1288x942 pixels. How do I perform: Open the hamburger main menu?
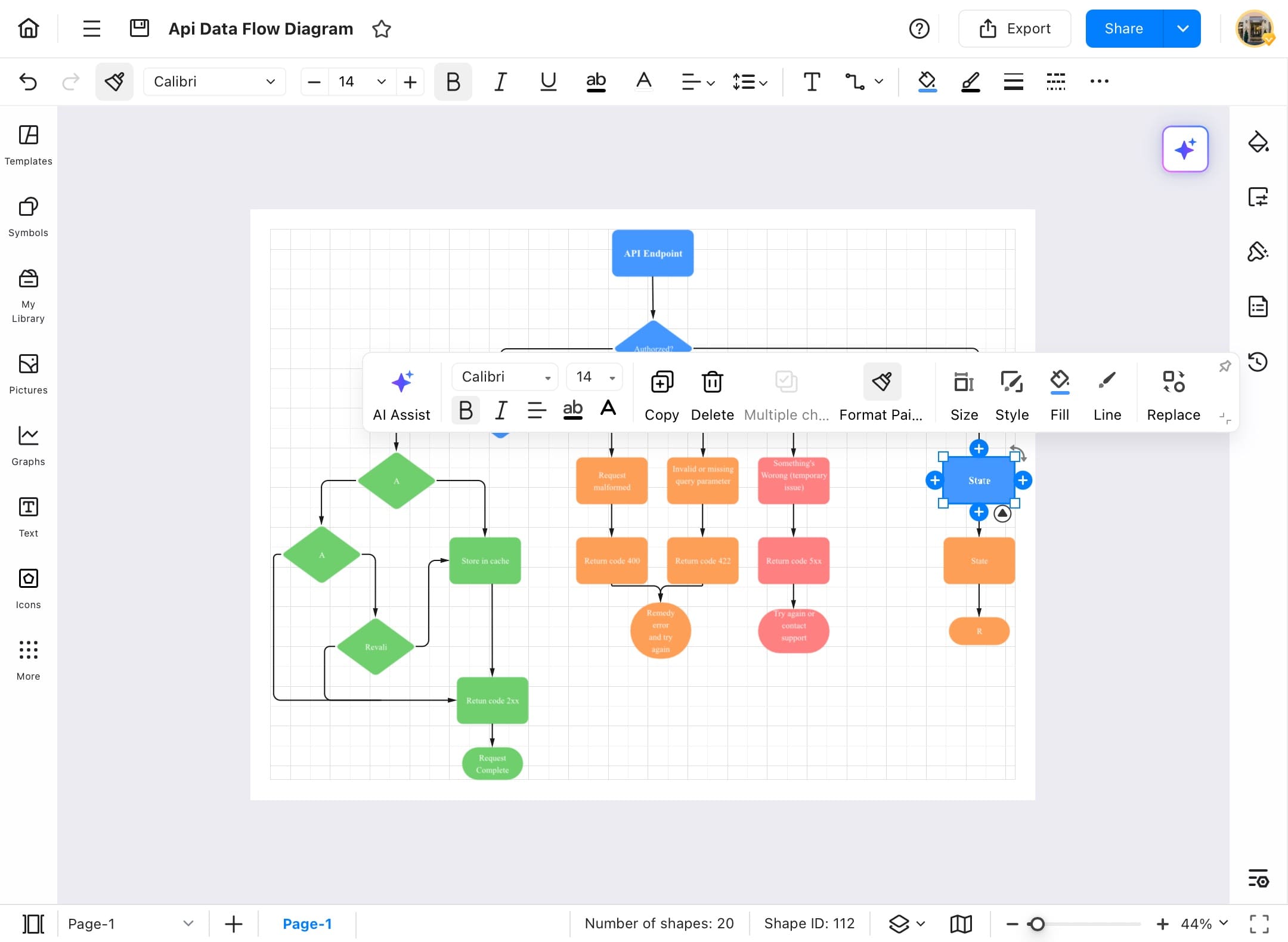point(91,28)
